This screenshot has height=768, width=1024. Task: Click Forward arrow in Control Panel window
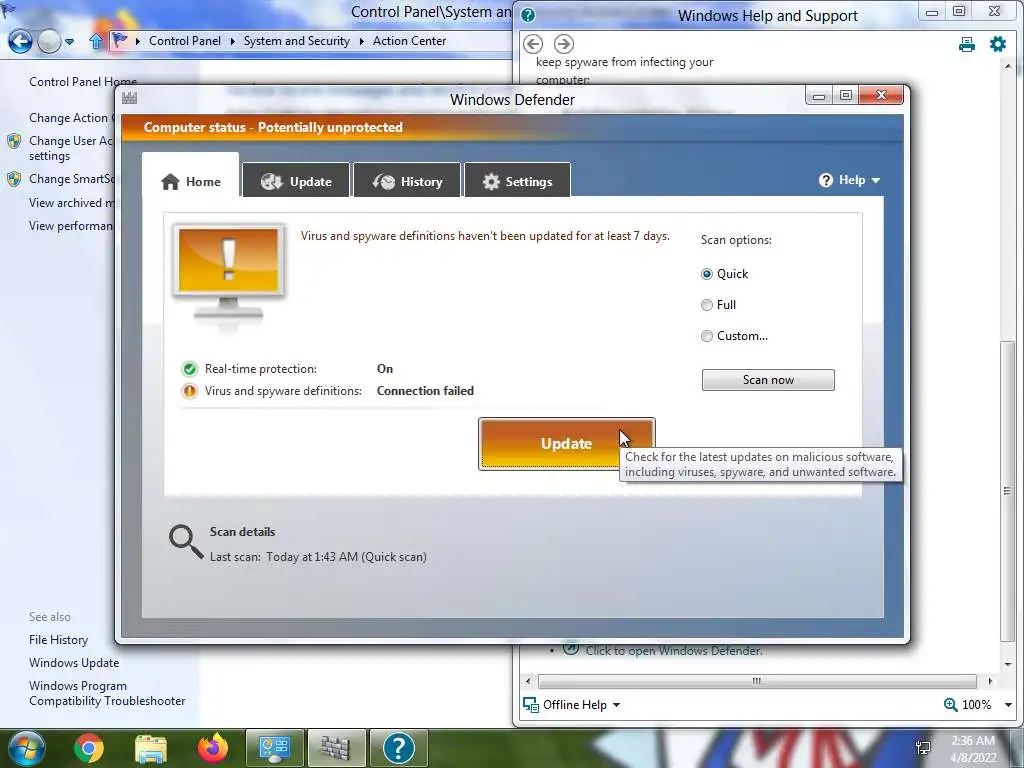tap(49, 42)
